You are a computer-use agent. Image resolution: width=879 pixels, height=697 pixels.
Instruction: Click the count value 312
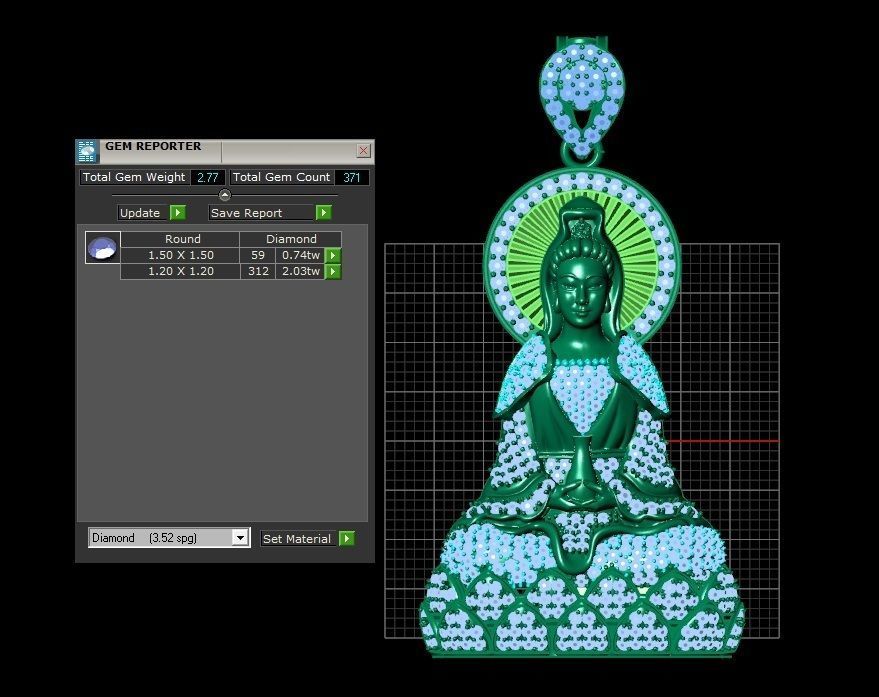(258, 271)
